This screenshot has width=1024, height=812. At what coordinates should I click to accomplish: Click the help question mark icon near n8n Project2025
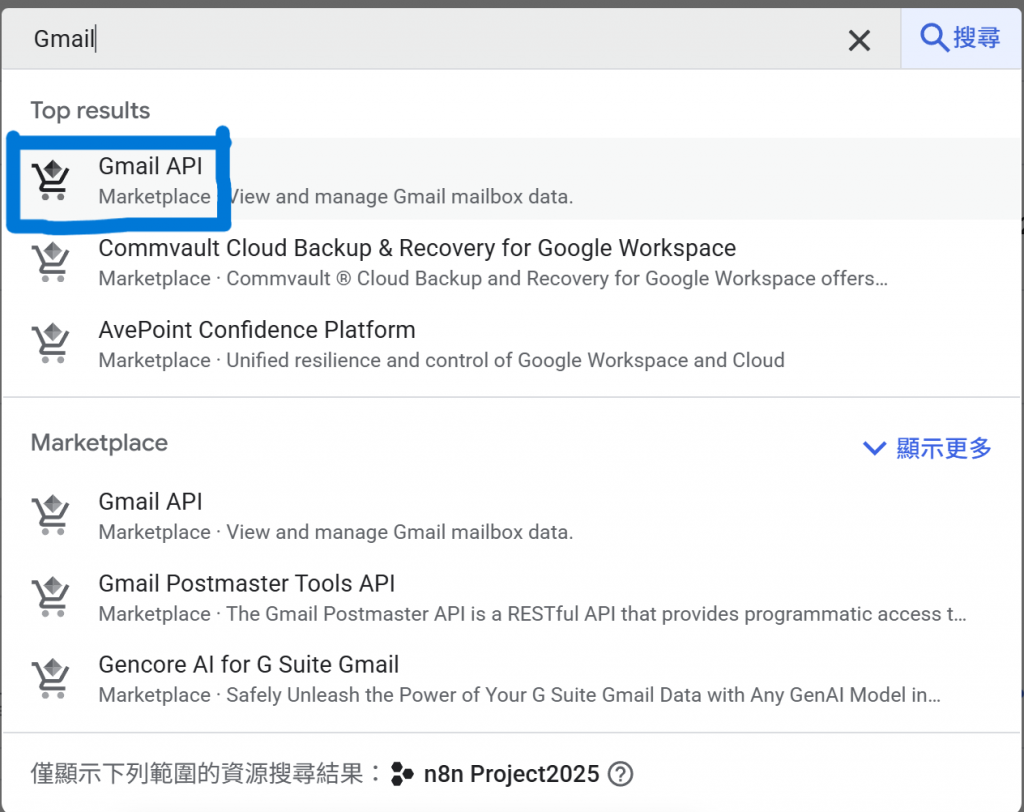pos(621,774)
